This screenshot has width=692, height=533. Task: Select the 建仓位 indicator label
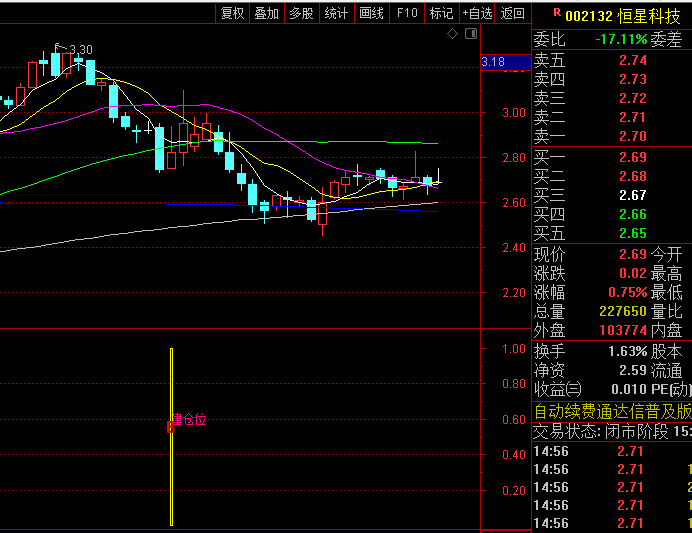pos(190,419)
